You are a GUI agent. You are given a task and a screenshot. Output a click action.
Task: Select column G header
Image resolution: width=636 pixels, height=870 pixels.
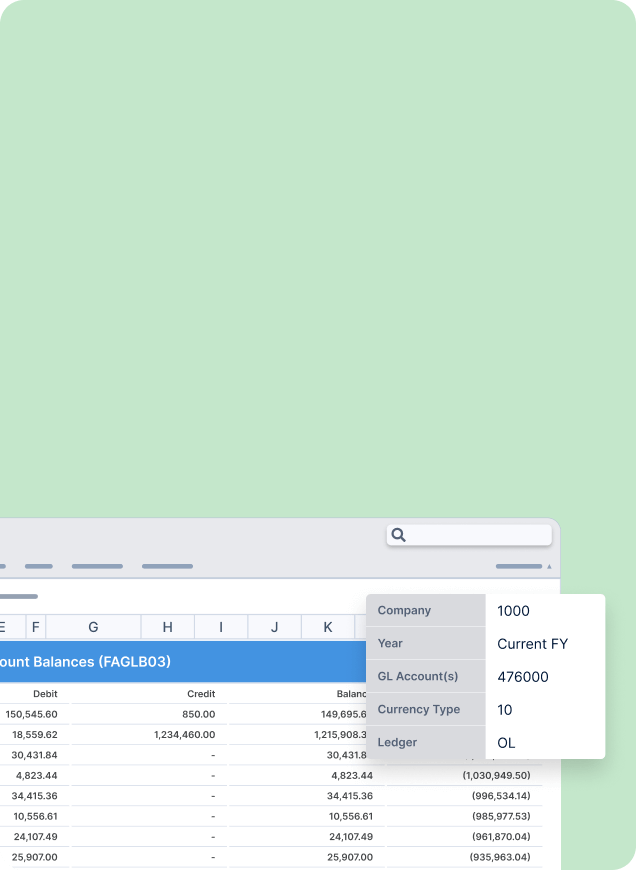(x=93, y=627)
